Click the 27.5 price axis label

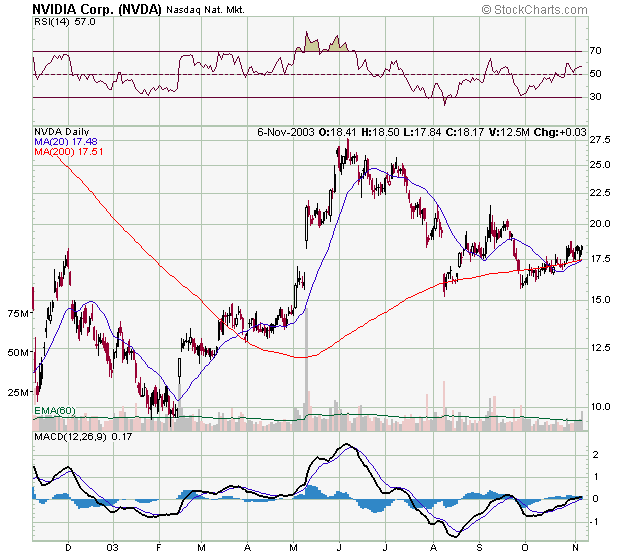click(600, 140)
